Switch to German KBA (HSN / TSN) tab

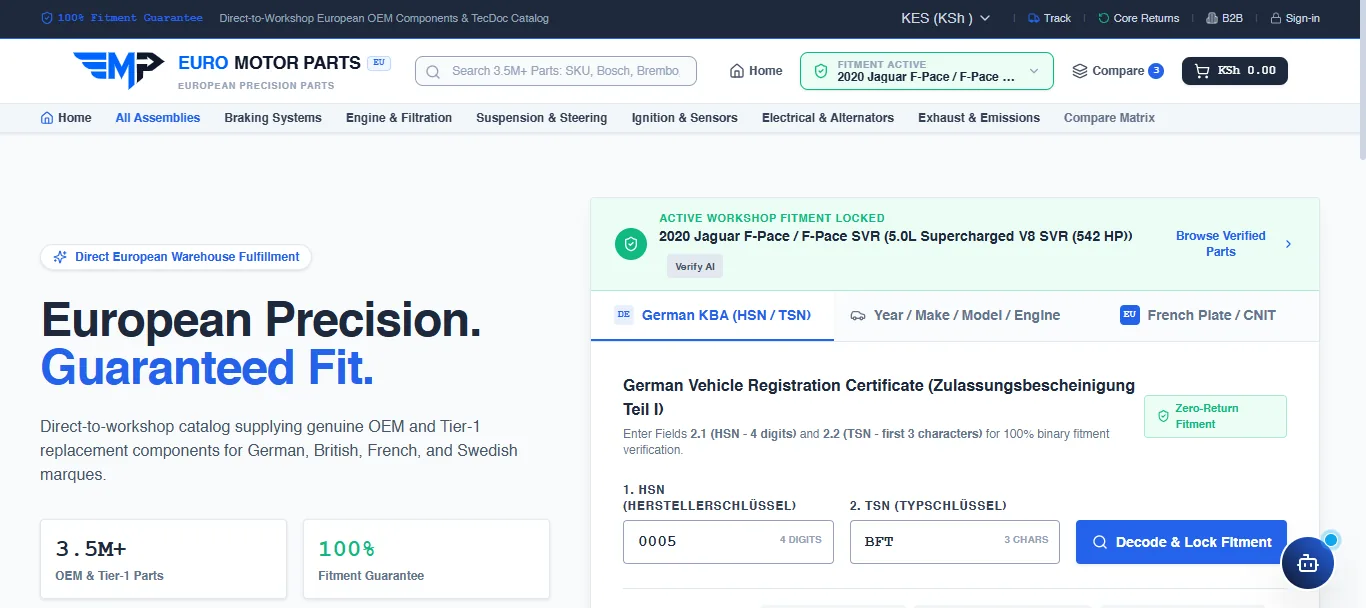(712, 315)
